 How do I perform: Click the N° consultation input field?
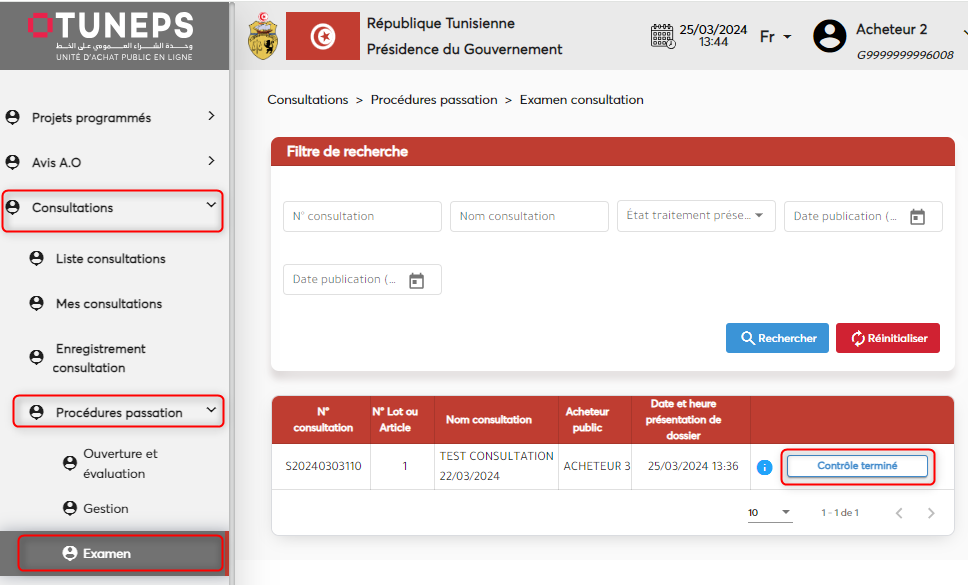coord(362,216)
